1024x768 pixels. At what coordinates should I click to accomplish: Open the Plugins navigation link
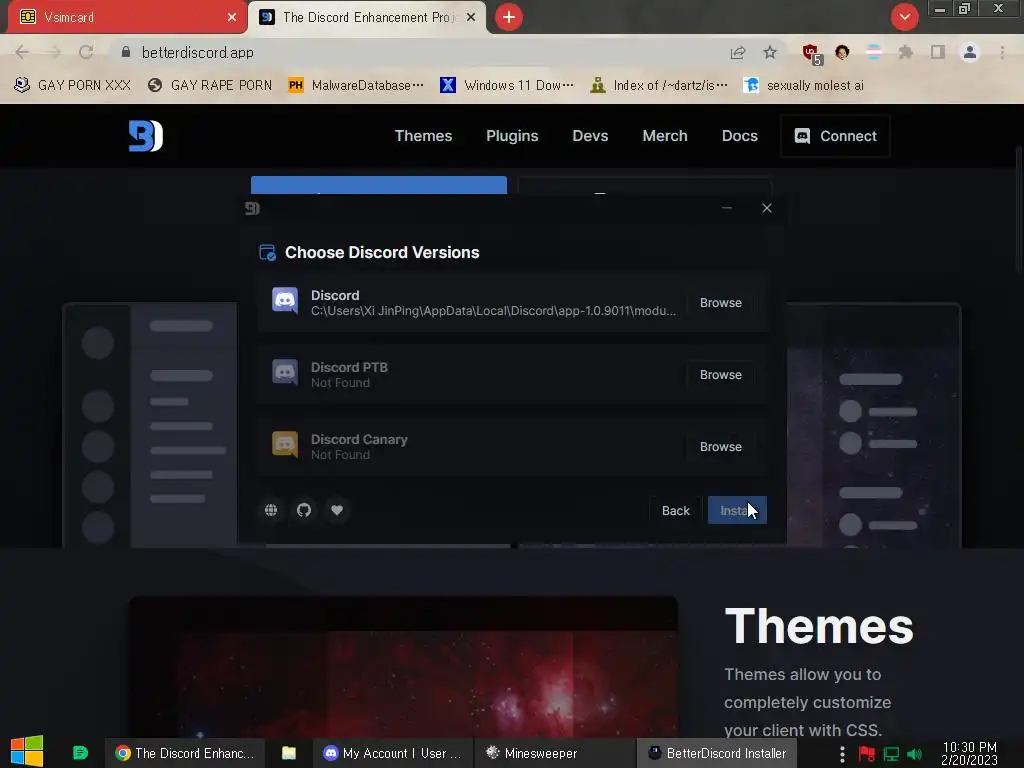[512, 136]
